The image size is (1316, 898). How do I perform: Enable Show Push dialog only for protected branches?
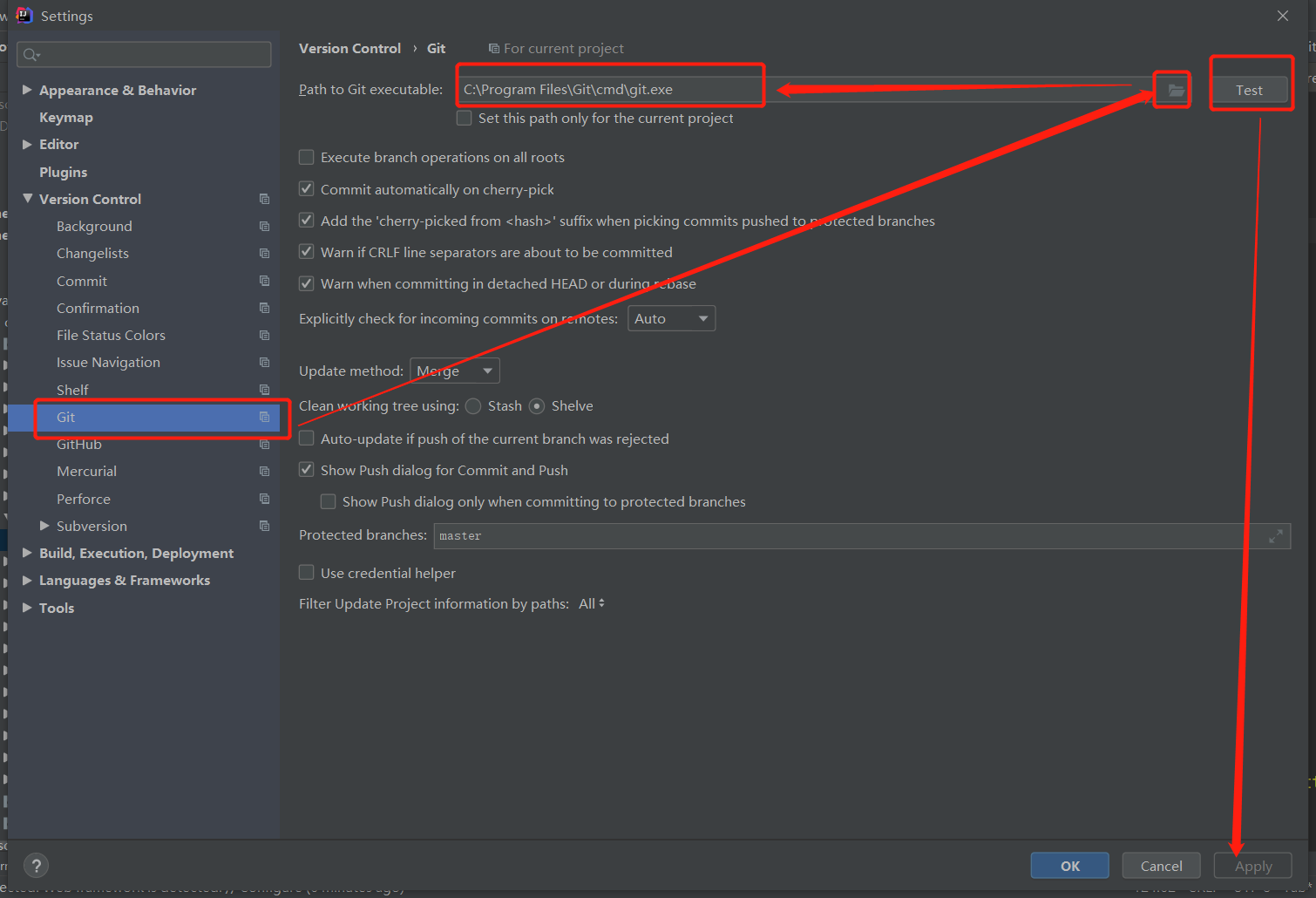[328, 501]
